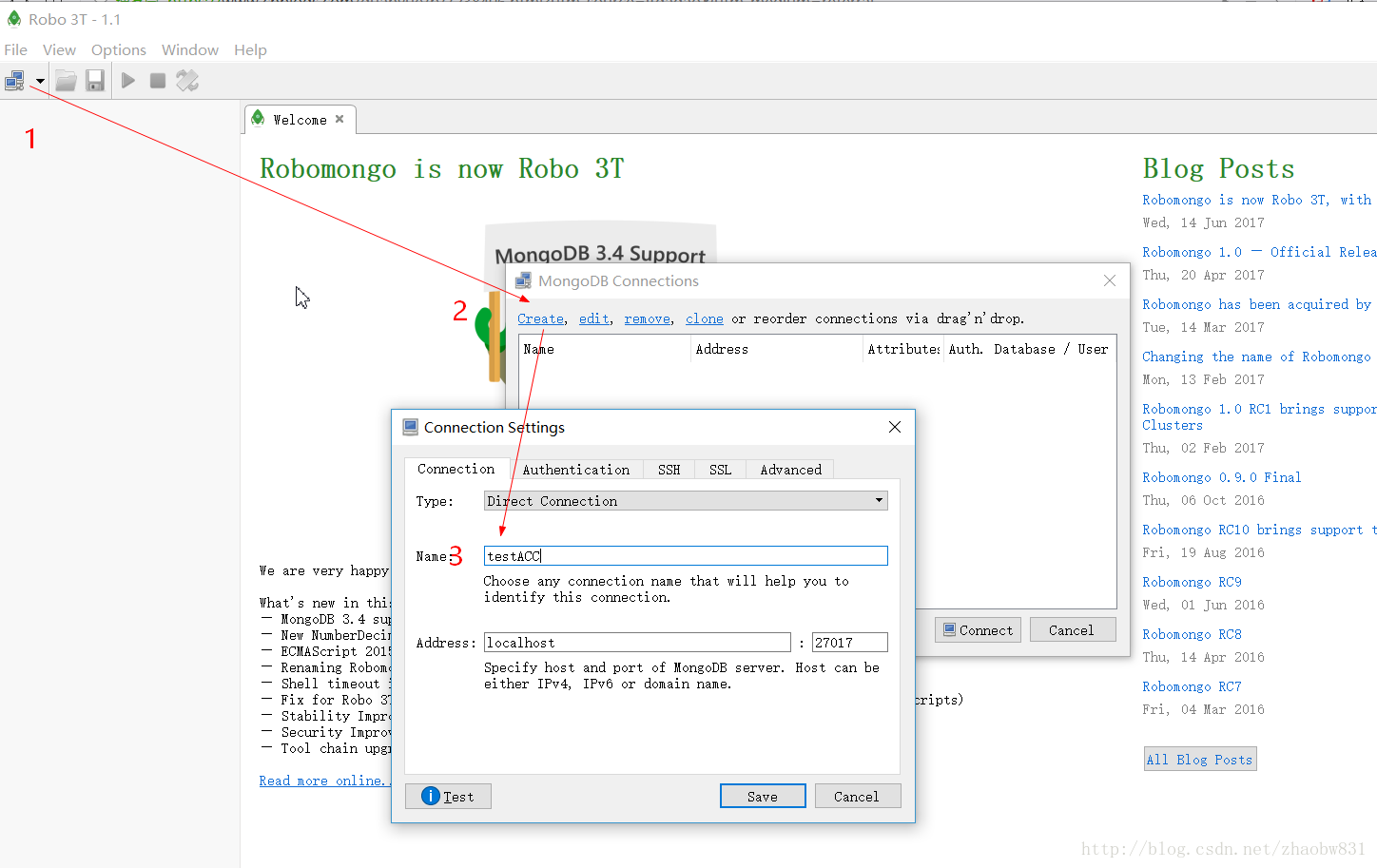Open blog post Robomongo 1.0 Official Release

point(1259,252)
